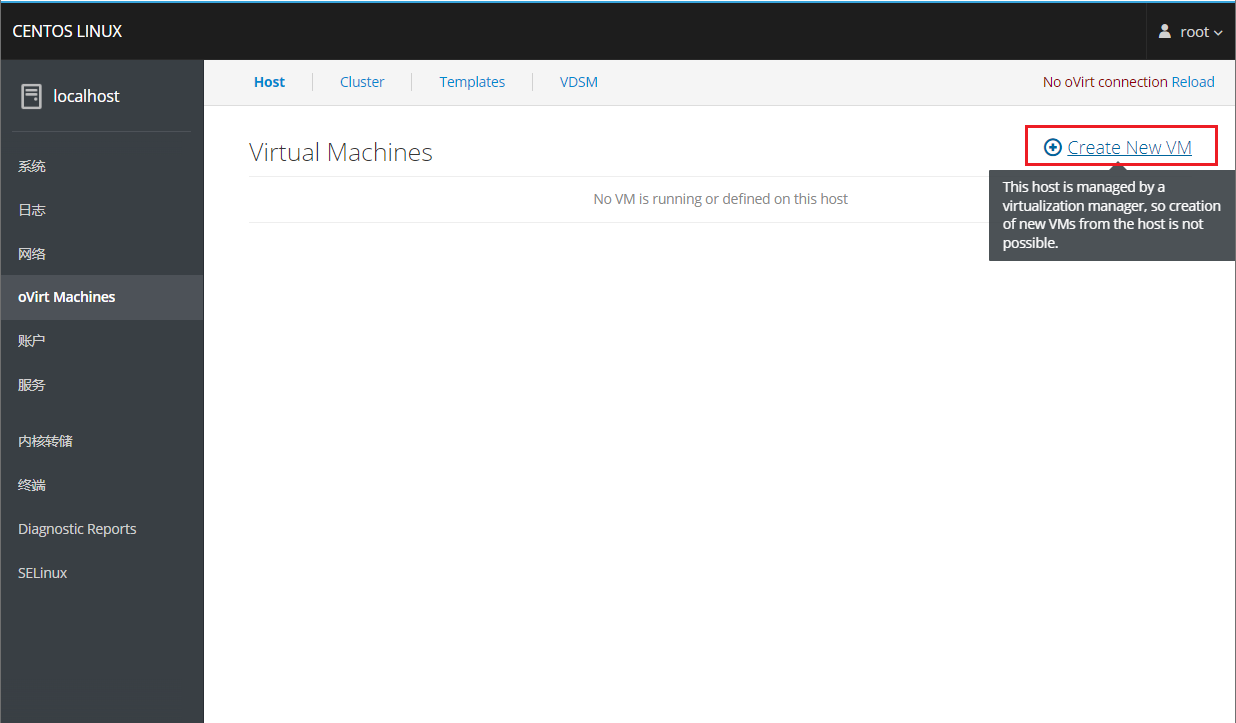Go to the Host tab
1236x723 pixels.
point(269,82)
